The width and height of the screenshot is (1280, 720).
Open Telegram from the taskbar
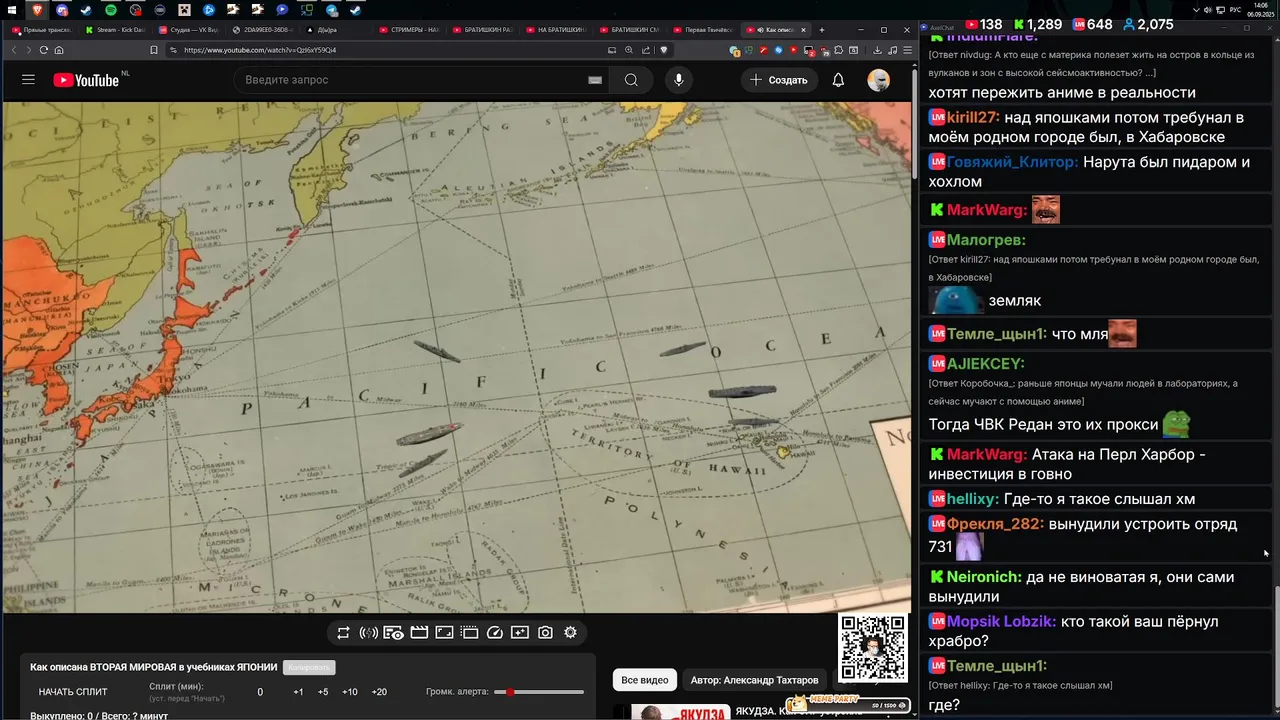pos(331,10)
